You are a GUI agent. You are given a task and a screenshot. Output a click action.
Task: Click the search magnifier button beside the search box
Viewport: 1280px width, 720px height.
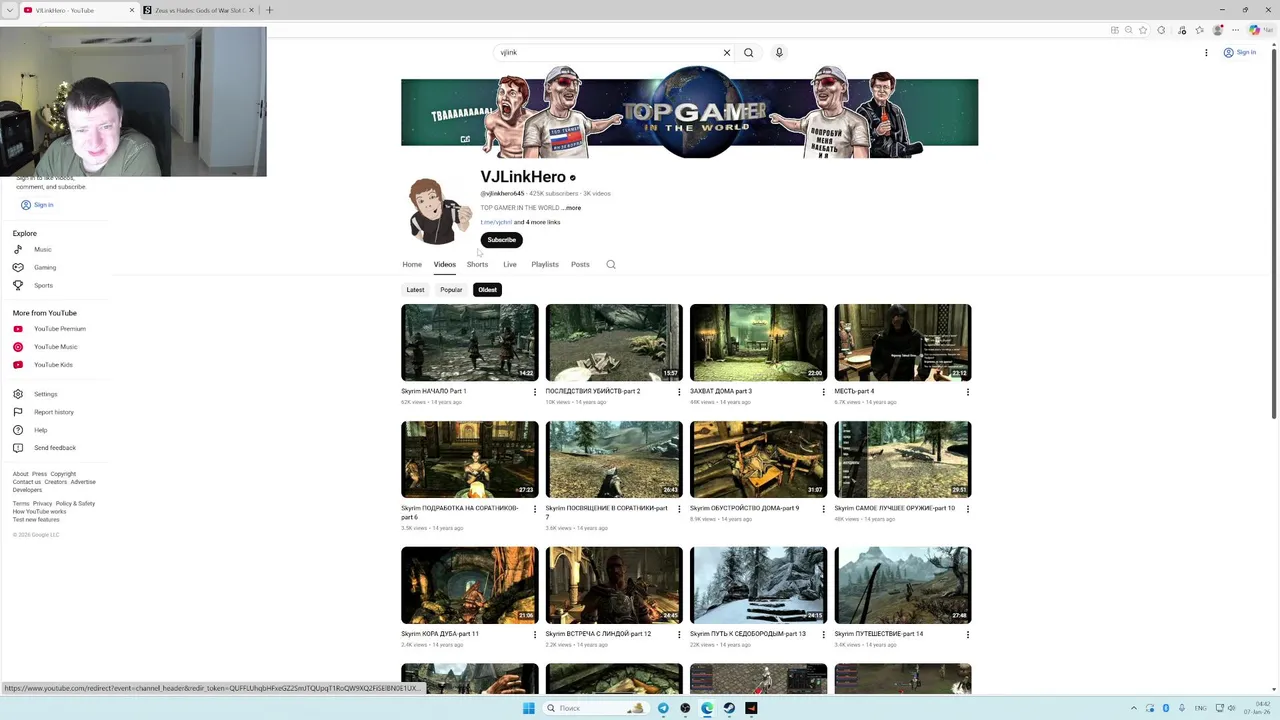748,52
